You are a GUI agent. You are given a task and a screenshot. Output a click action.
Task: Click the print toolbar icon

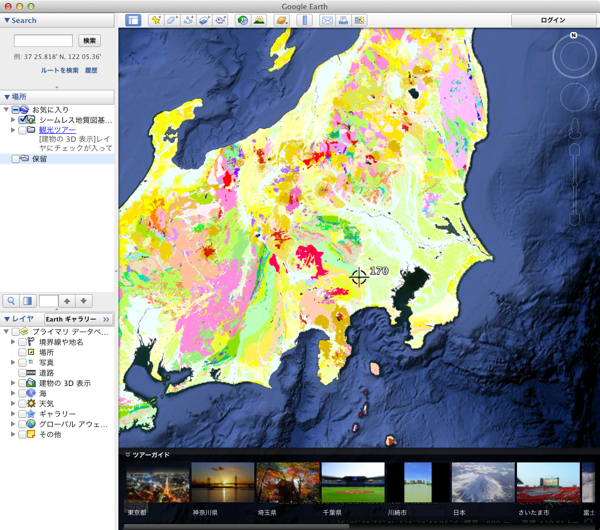coord(343,20)
